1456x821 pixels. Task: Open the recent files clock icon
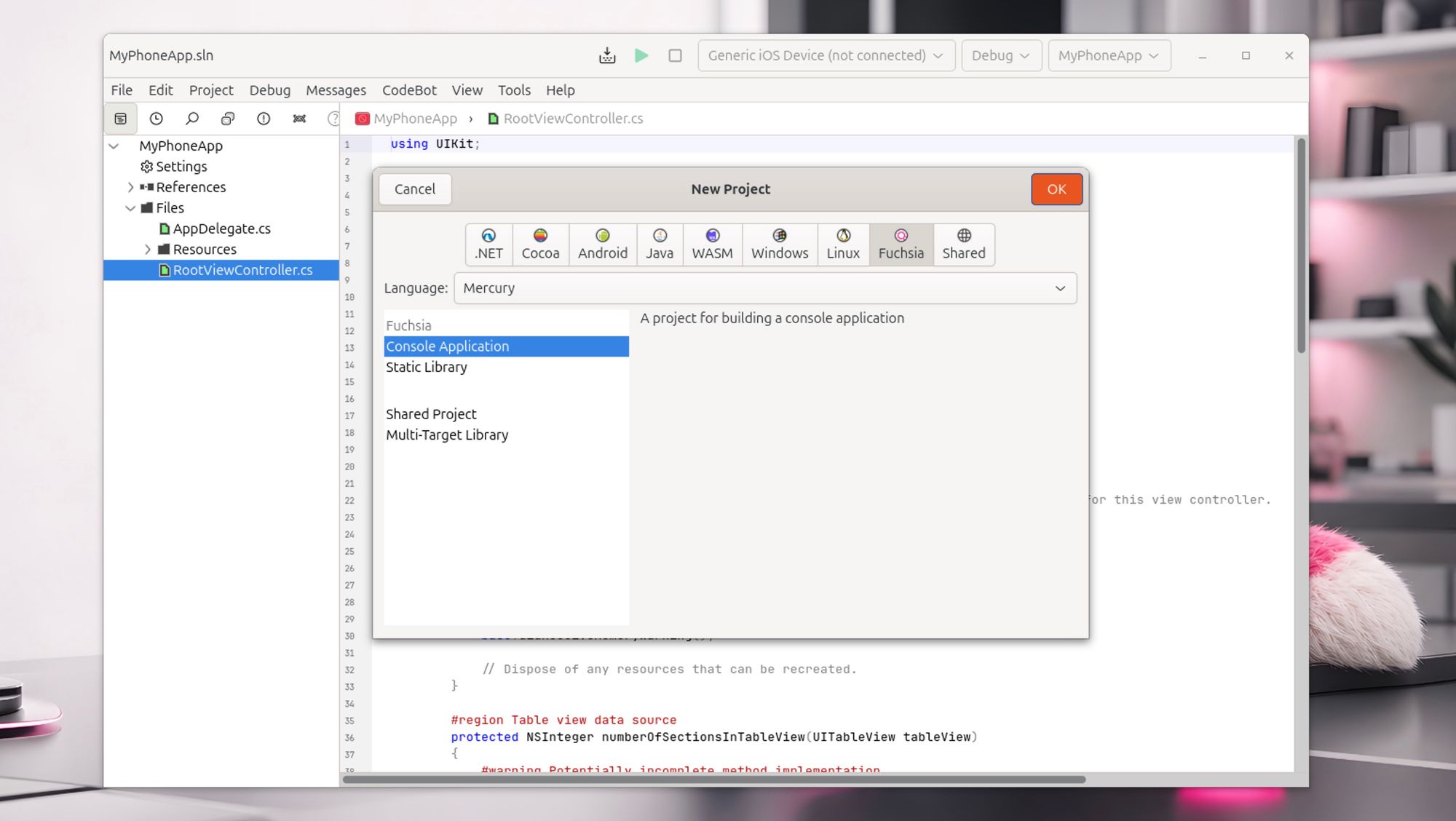point(157,119)
